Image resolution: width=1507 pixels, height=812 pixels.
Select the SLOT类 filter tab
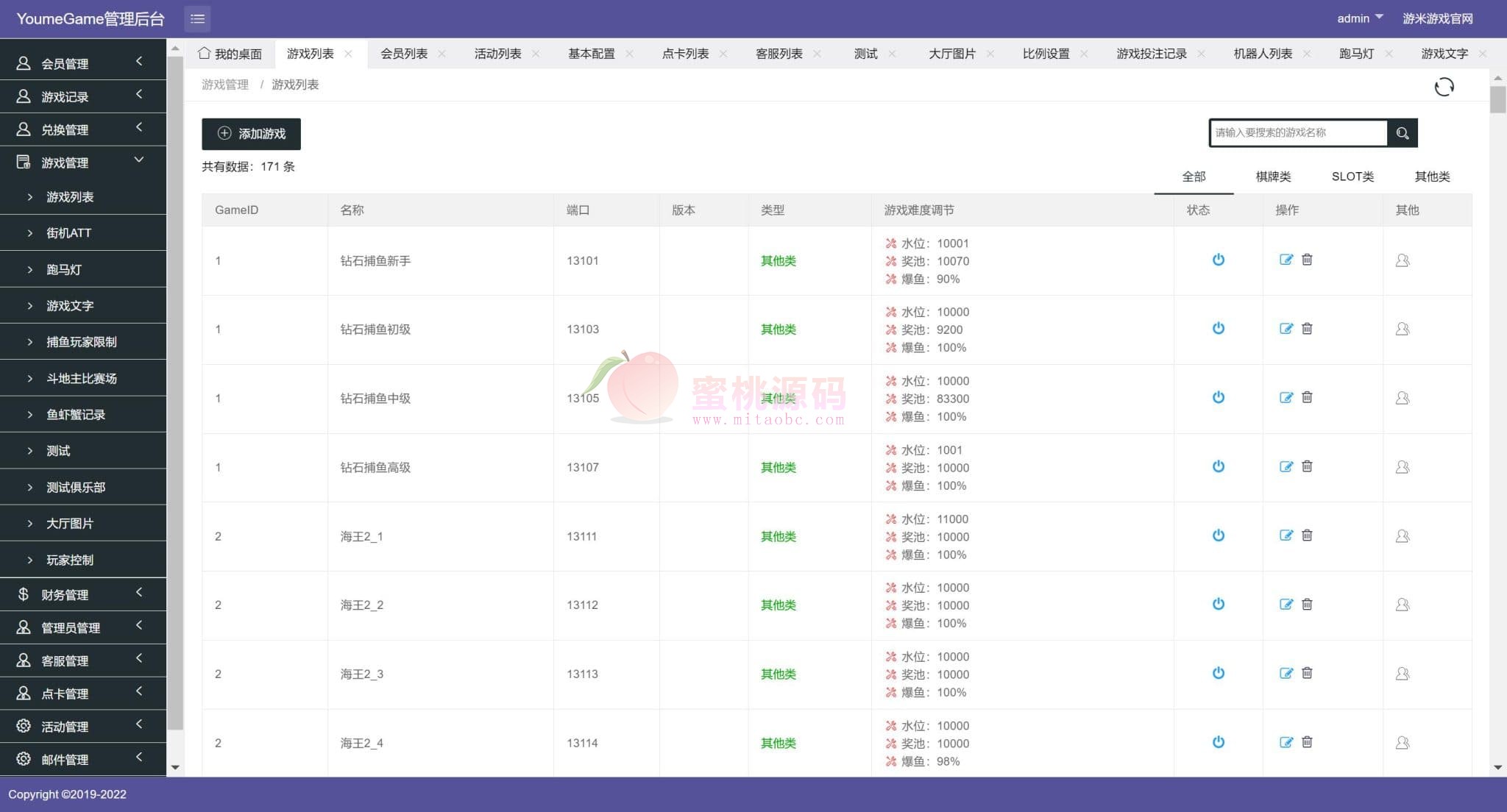coord(1352,177)
